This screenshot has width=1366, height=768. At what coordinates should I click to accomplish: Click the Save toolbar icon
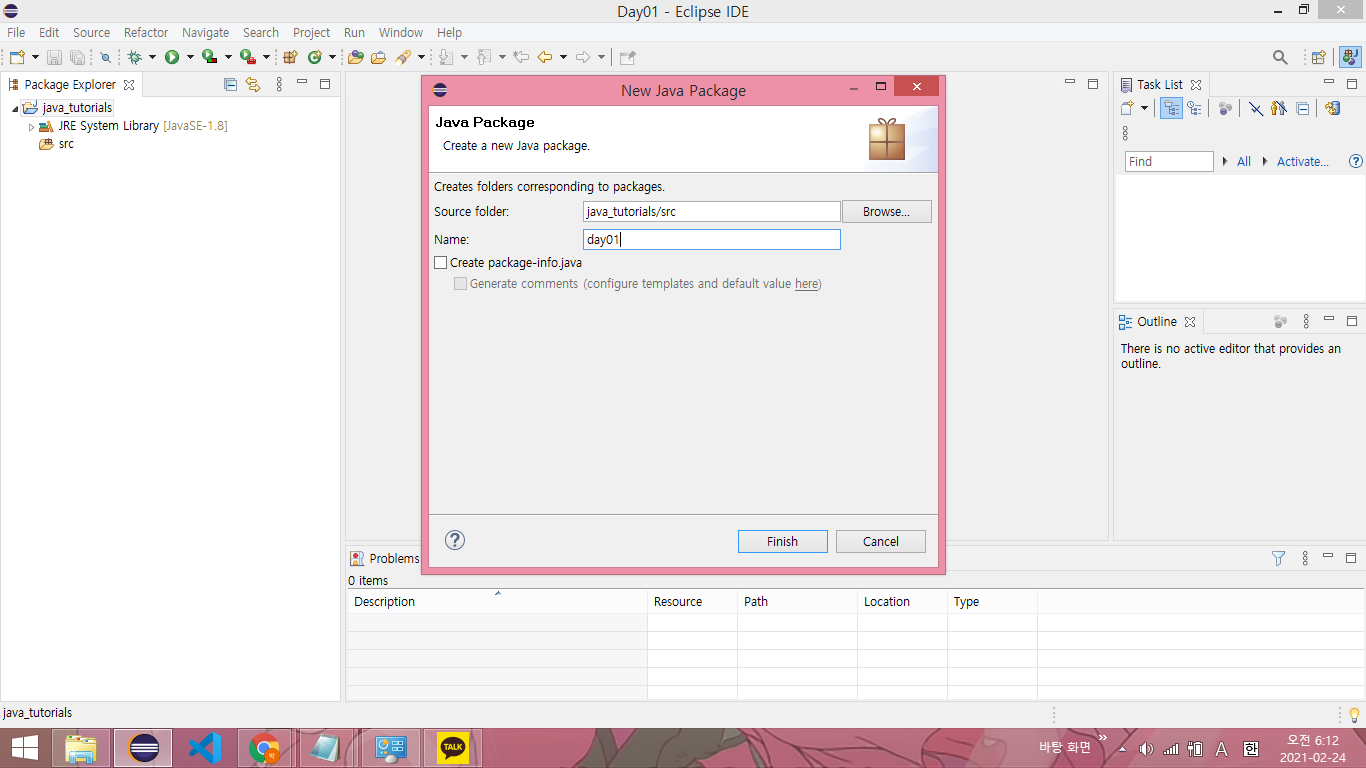pyautogui.click(x=54, y=57)
